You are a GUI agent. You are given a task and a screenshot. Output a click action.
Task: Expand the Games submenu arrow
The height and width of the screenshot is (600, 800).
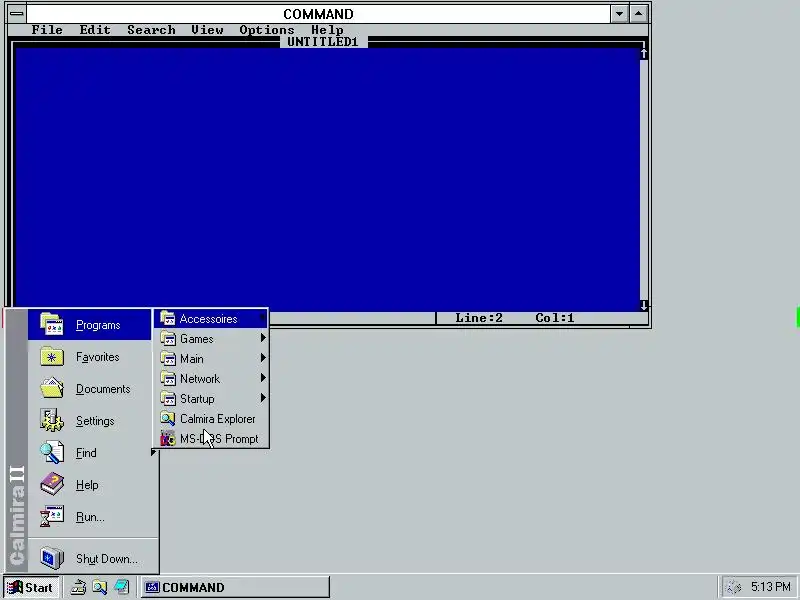[x=263, y=338]
